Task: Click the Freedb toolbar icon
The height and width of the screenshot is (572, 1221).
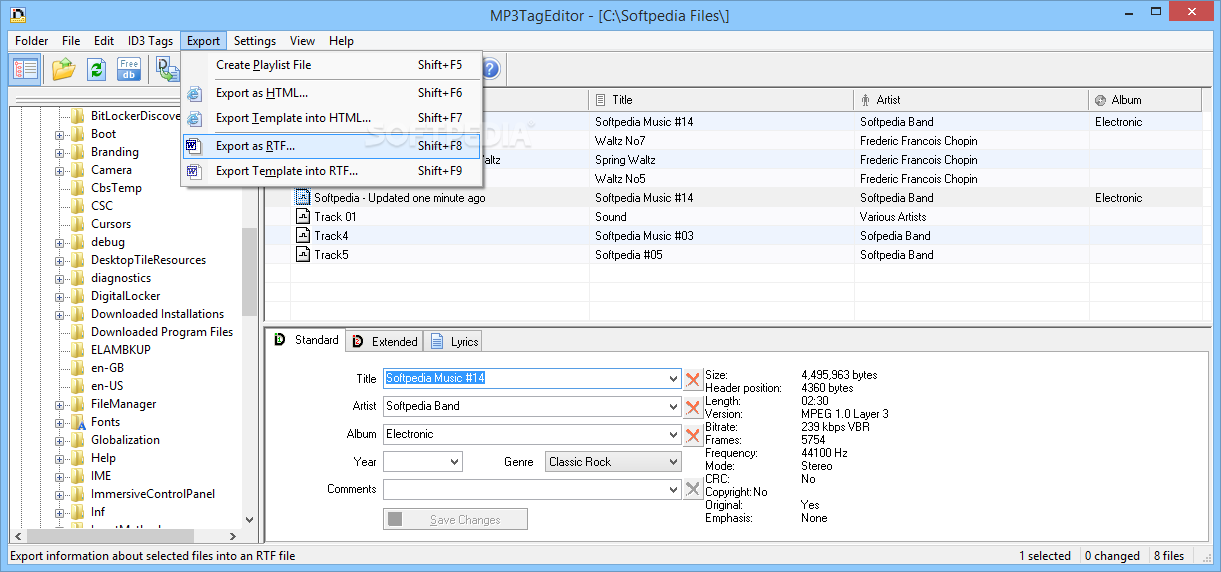Action: pyautogui.click(x=129, y=69)
